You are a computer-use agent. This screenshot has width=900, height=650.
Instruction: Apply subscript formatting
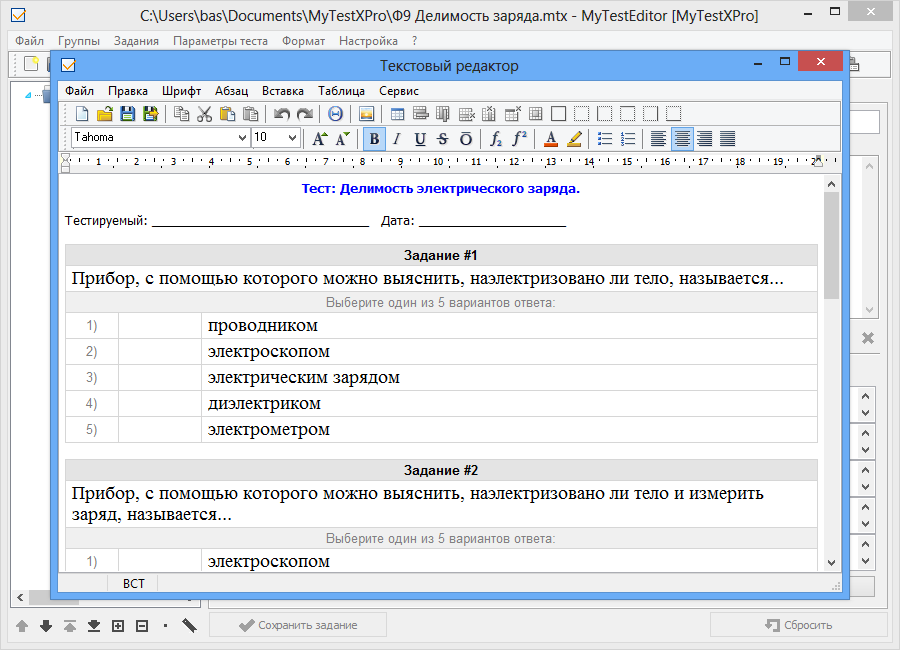[x=496, y=138]
